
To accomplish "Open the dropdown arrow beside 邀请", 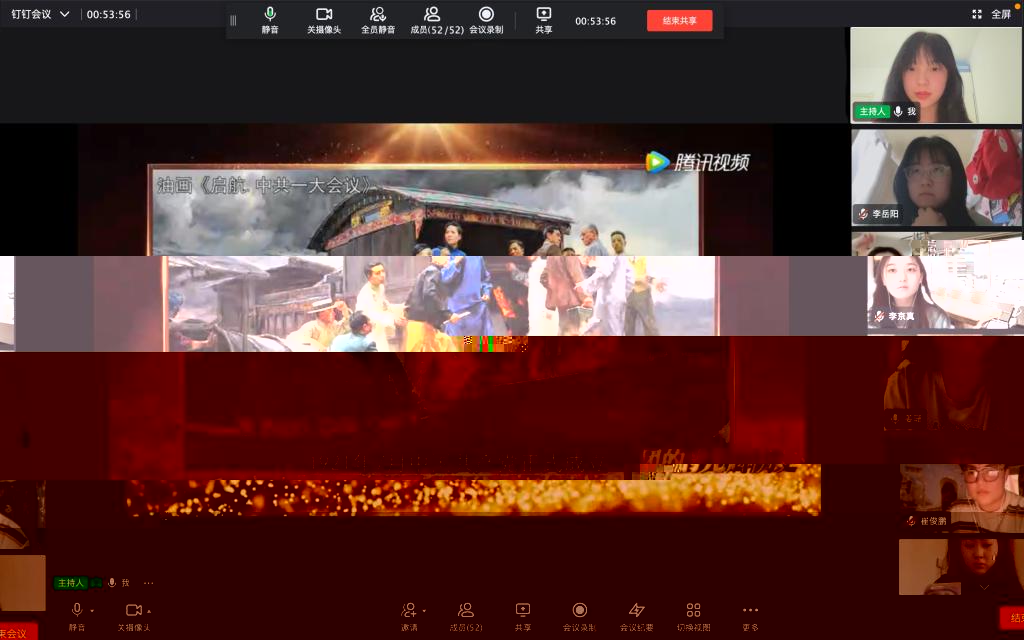I will click(x=424, y=611).
